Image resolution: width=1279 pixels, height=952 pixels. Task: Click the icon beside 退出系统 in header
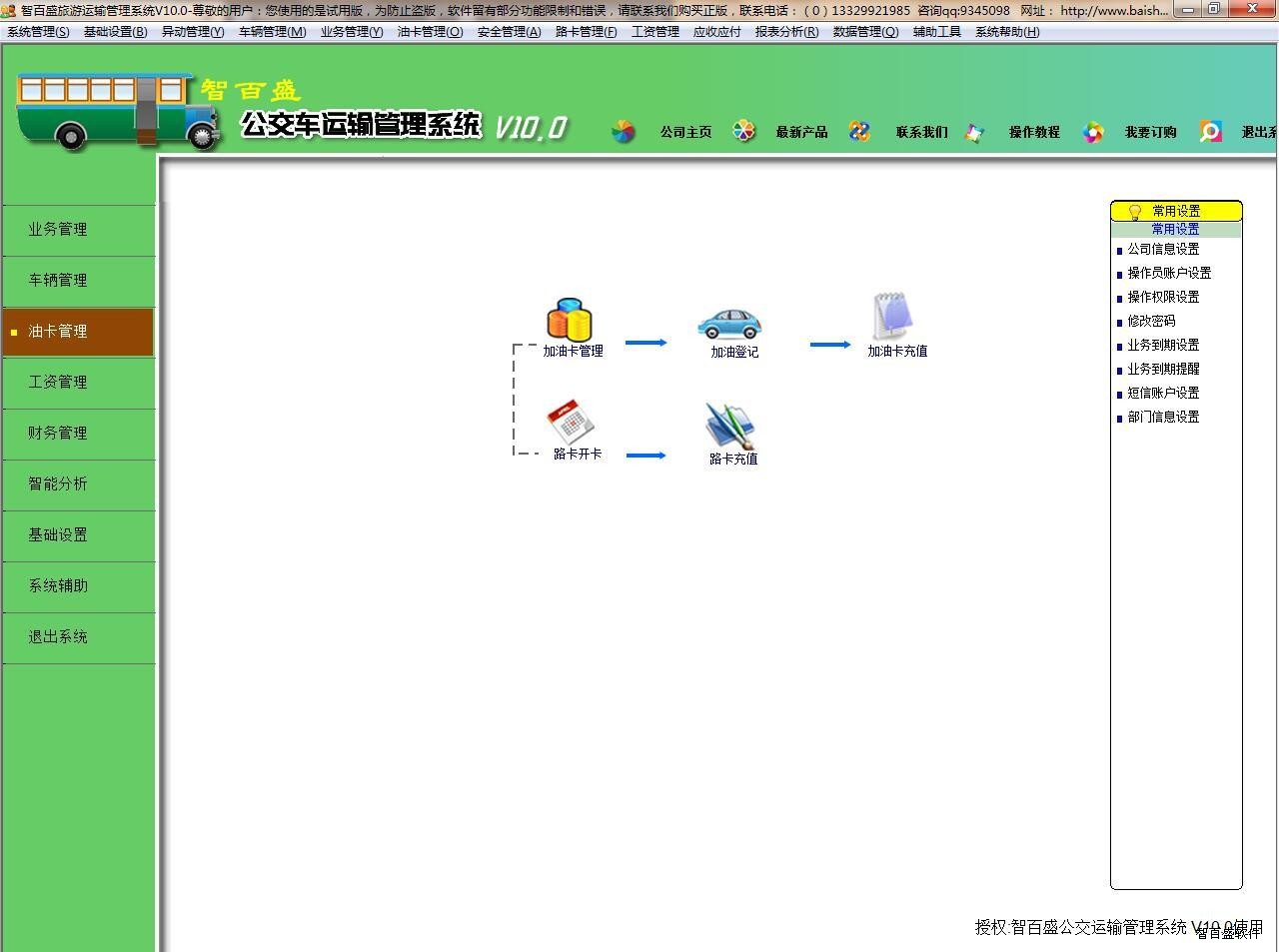click(1211, 132)
